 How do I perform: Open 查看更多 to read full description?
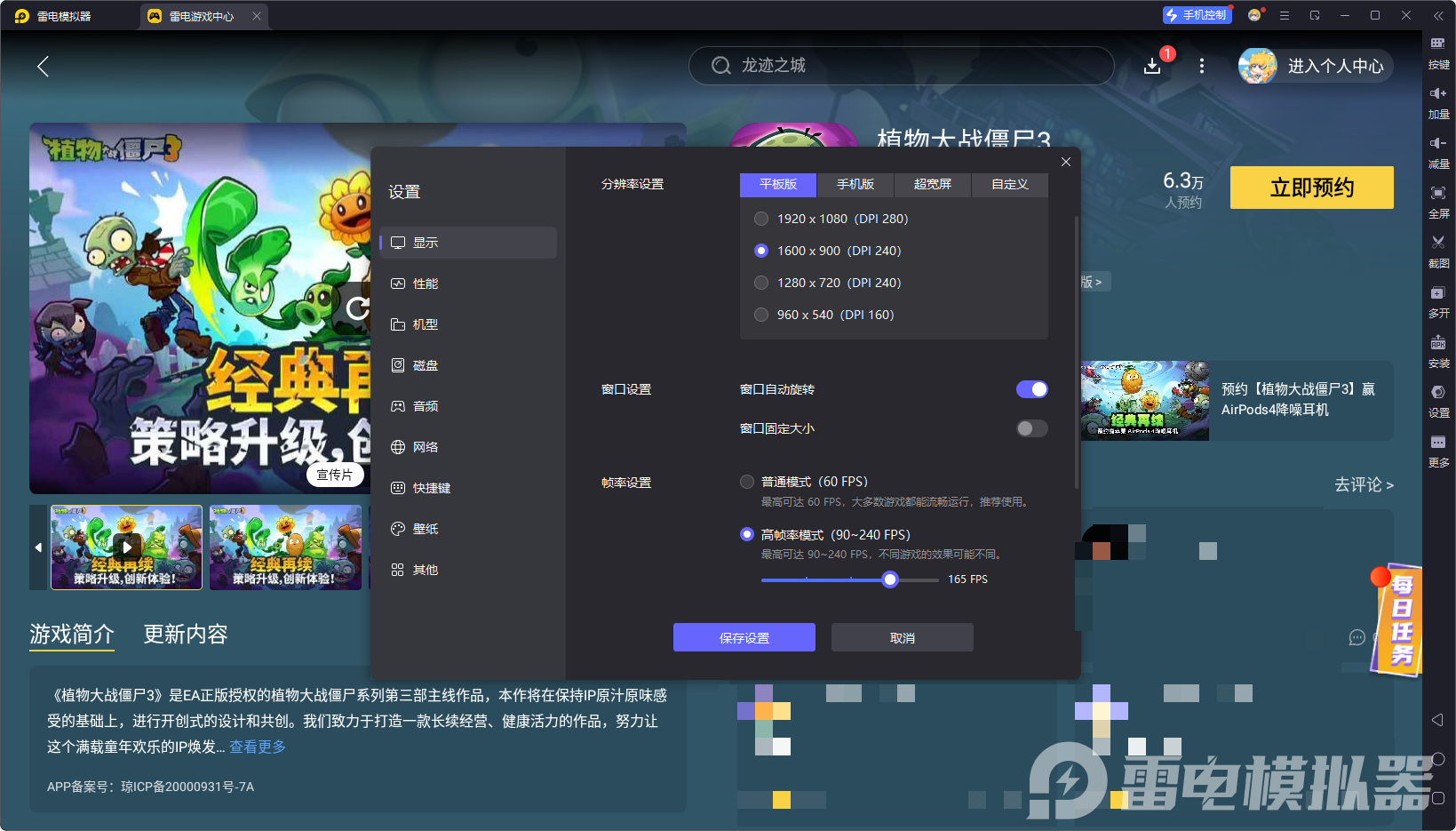pos(257,747)
